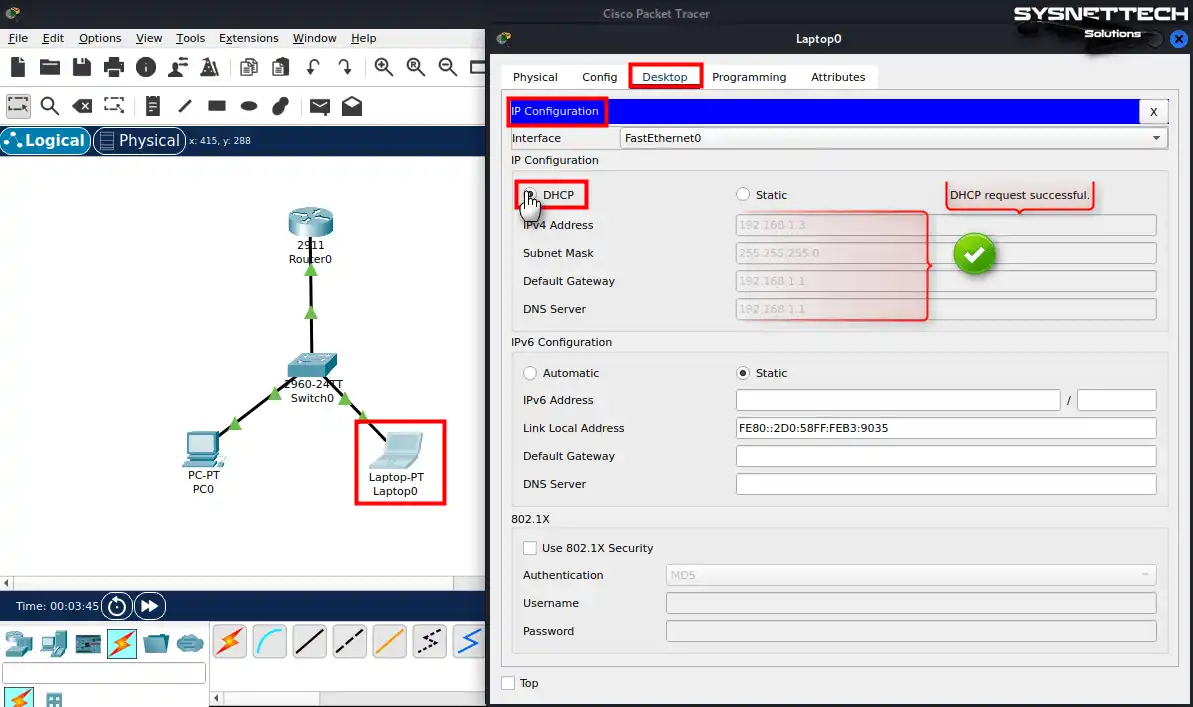1193x707 pixels.
Task: Open the File menu
Action: click(18, 38)
